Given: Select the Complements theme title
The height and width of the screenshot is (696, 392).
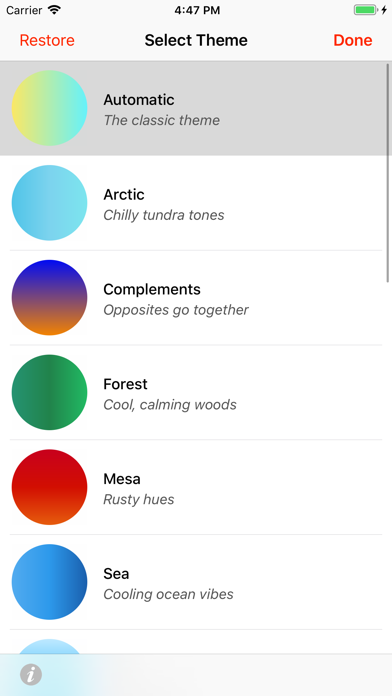Looking at the screenshot, I should [x=152, y=289].
